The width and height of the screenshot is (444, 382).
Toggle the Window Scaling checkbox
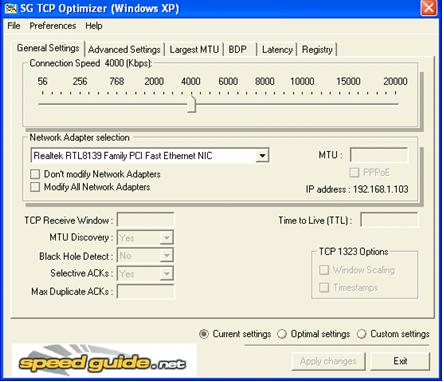click(x=324, y=270)
